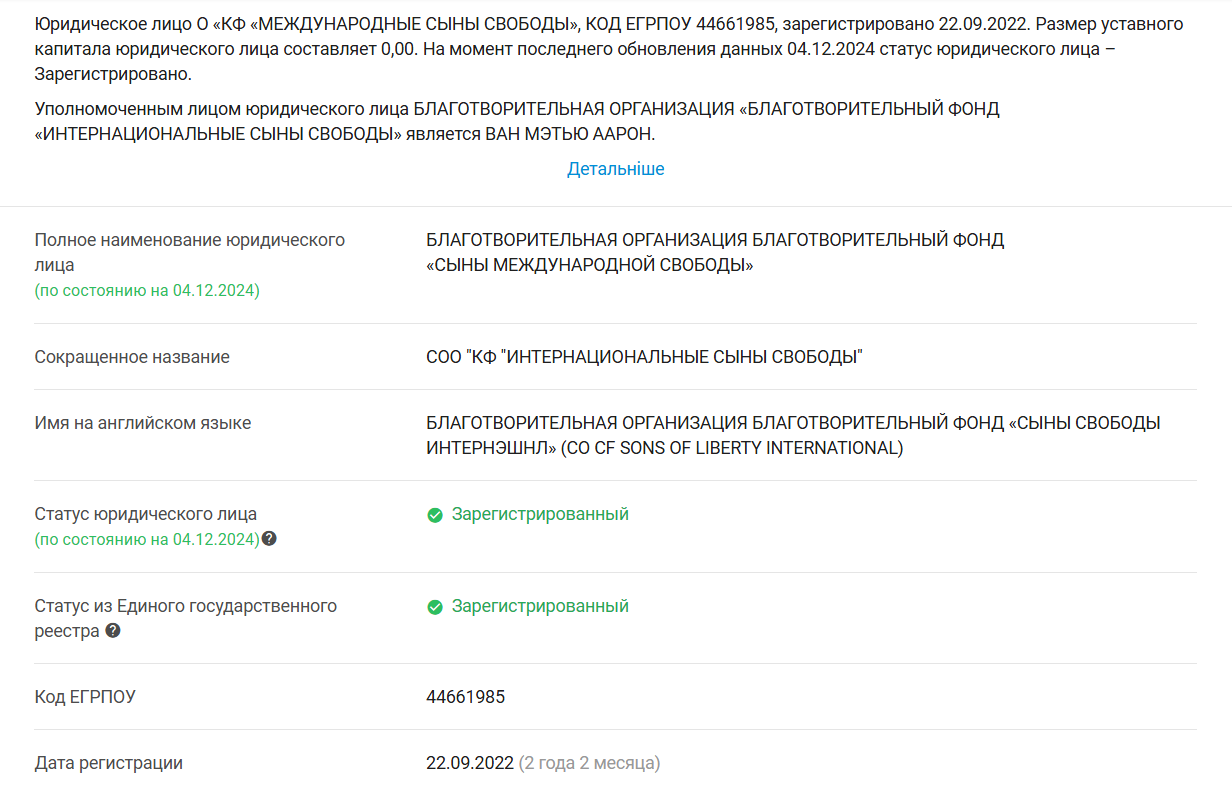Viewport: 1232px width, 795px height.
Task: Click the "Код ЕГРПОУ" row label
Action: pos(85,697)
